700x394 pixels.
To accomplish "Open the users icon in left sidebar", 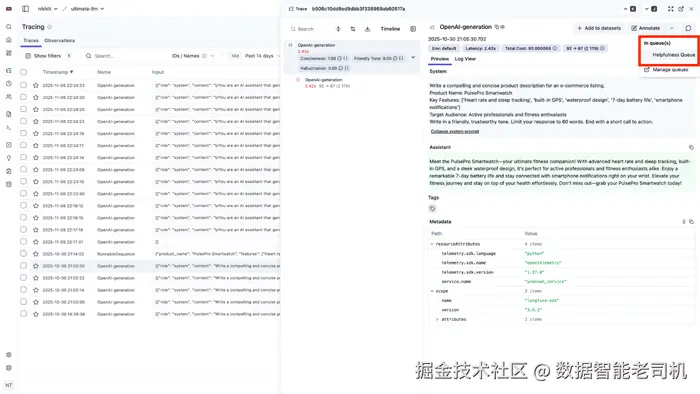I will tap(8, 96).
